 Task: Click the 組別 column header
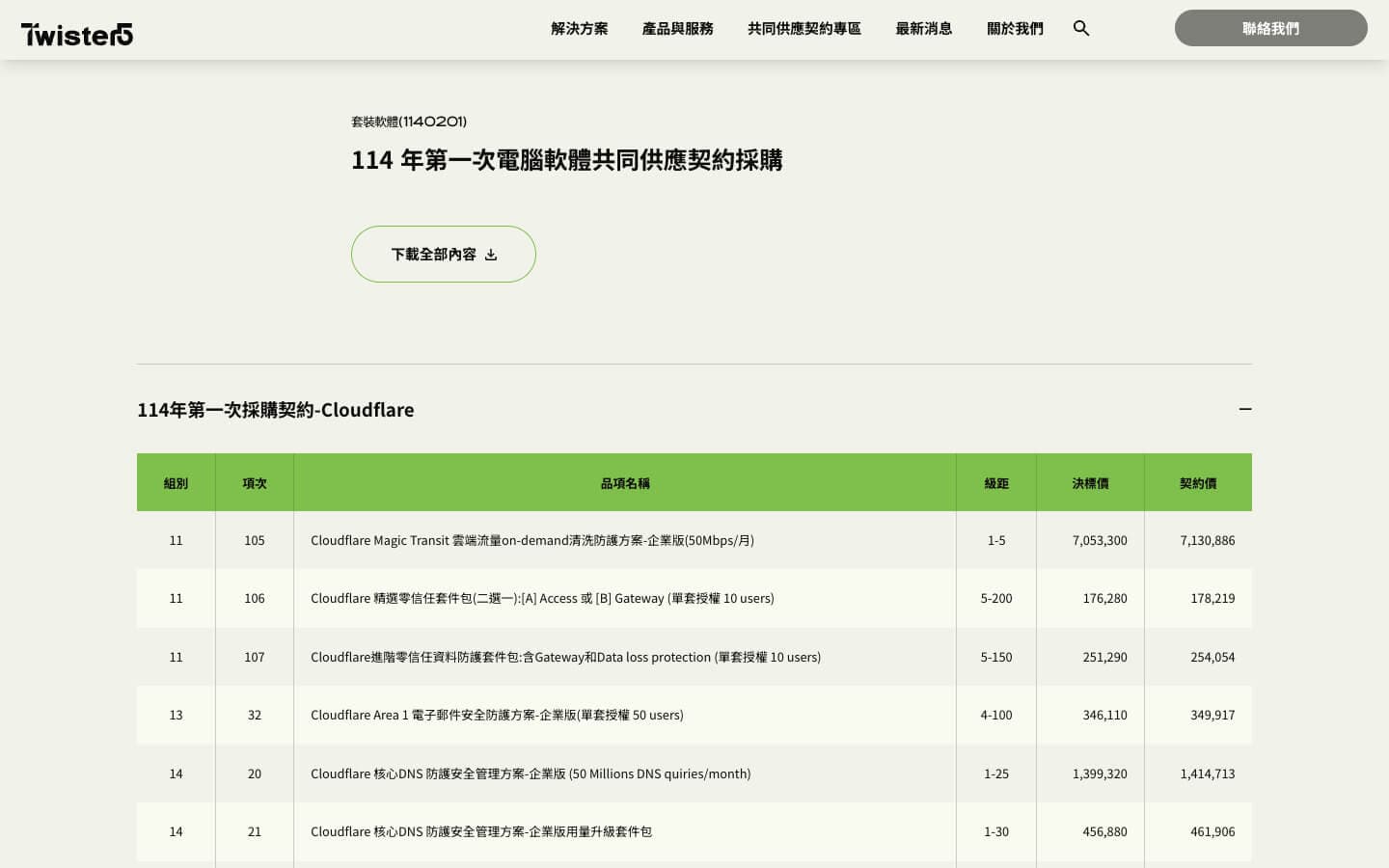[176, 482]
